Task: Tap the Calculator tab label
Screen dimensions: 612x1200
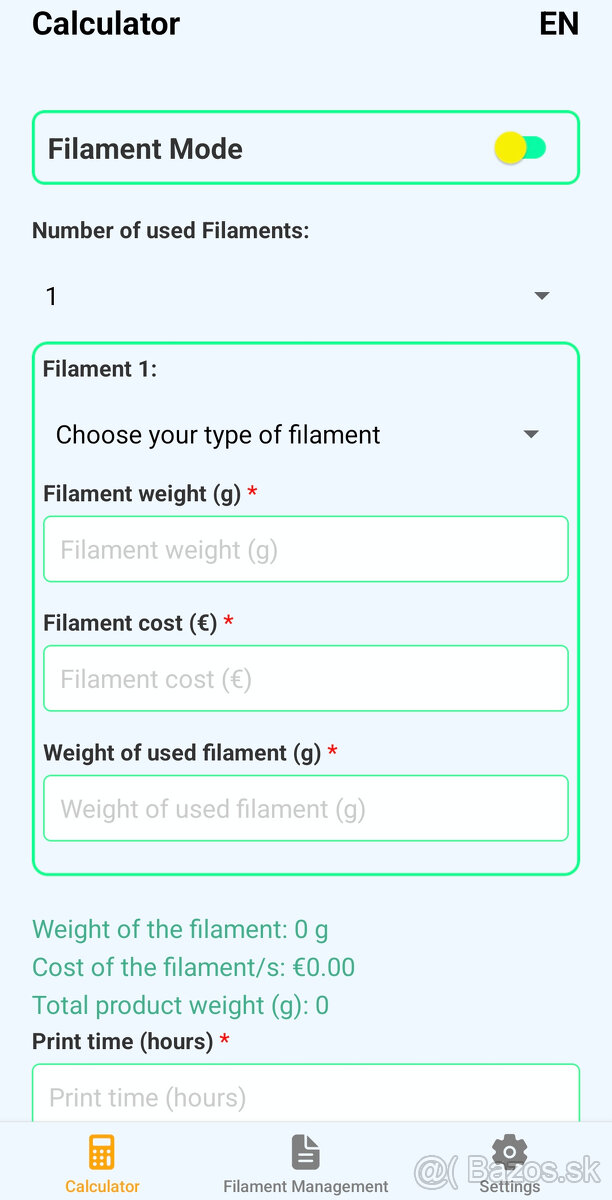Action: (102, 1187)
